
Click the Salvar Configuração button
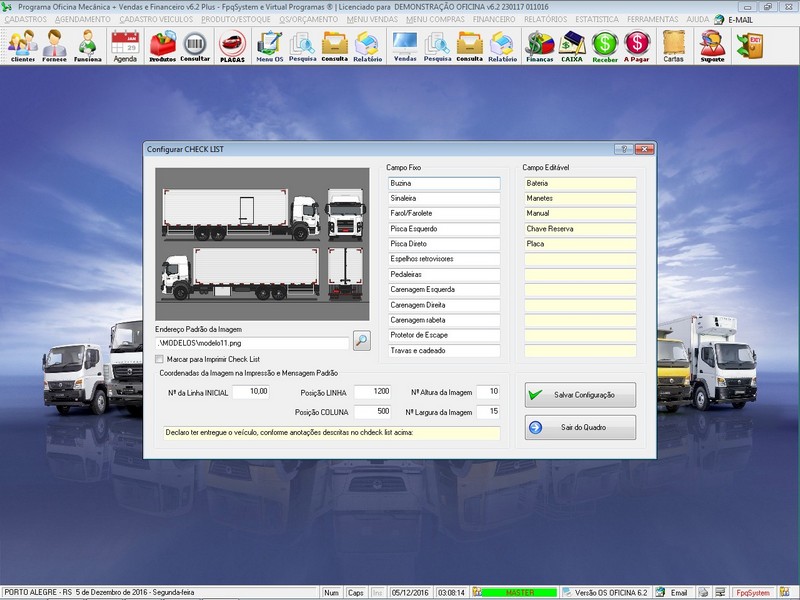tap(580, 395)
